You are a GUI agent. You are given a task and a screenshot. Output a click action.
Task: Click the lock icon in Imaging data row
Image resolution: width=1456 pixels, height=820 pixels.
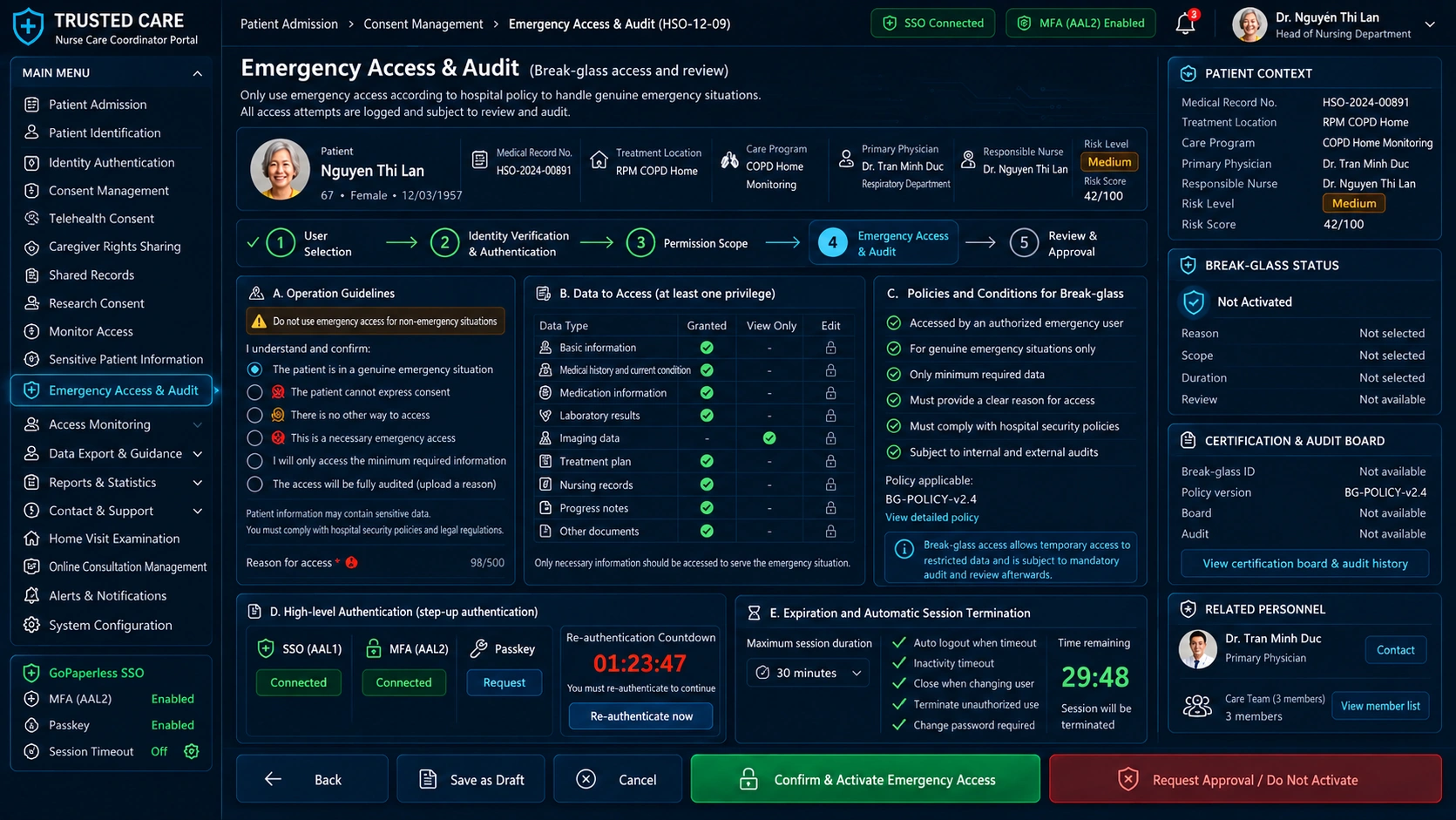coord(830,438)
